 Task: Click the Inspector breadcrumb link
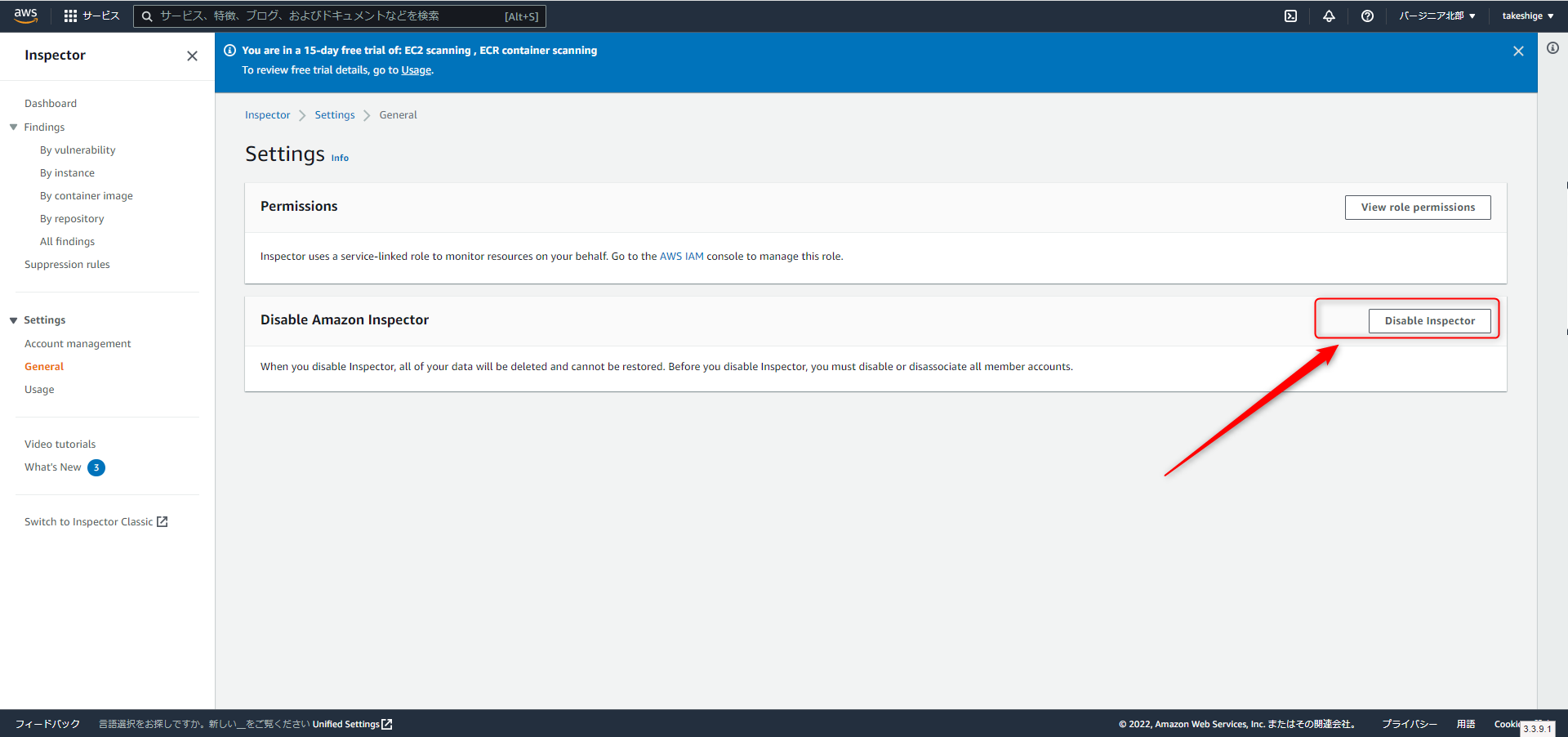click(x=267, y=114)
